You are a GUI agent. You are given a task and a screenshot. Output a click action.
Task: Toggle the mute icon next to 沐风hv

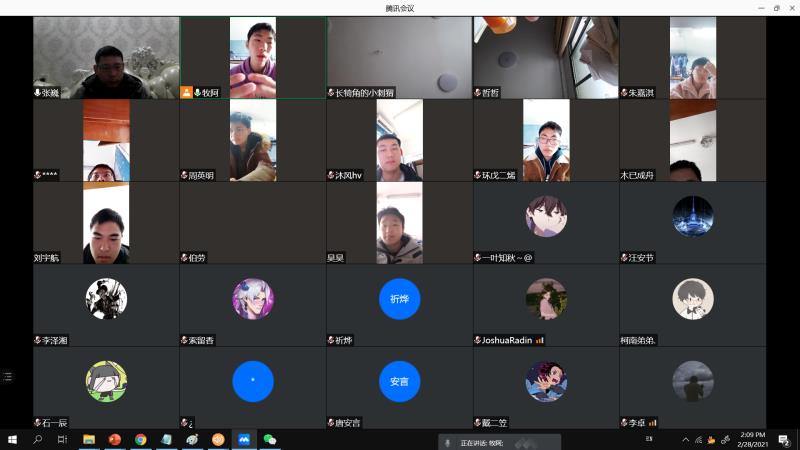click(331, 175)
